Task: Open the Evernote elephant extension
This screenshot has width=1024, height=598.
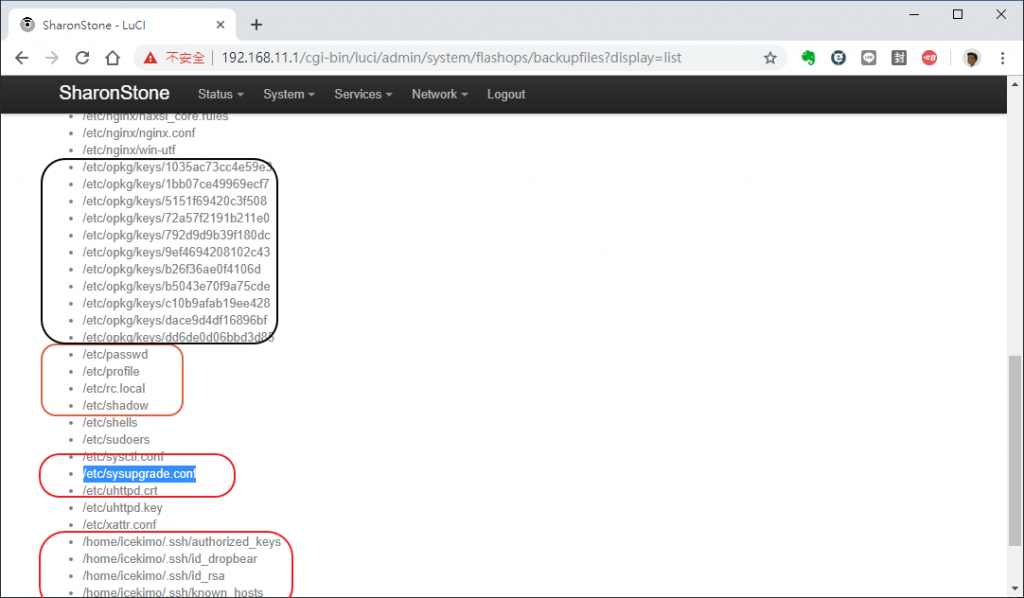Action: (808, 58)
